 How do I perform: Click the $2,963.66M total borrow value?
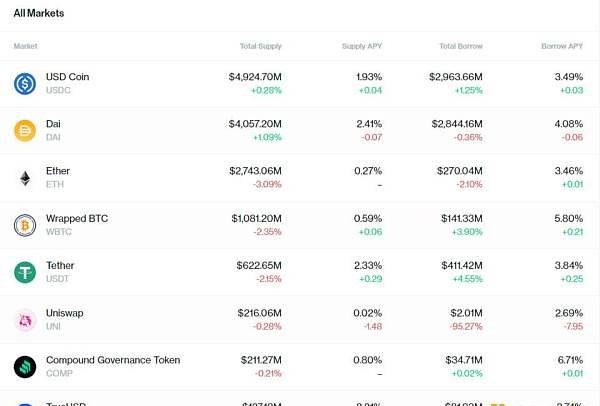pos(456,77)
